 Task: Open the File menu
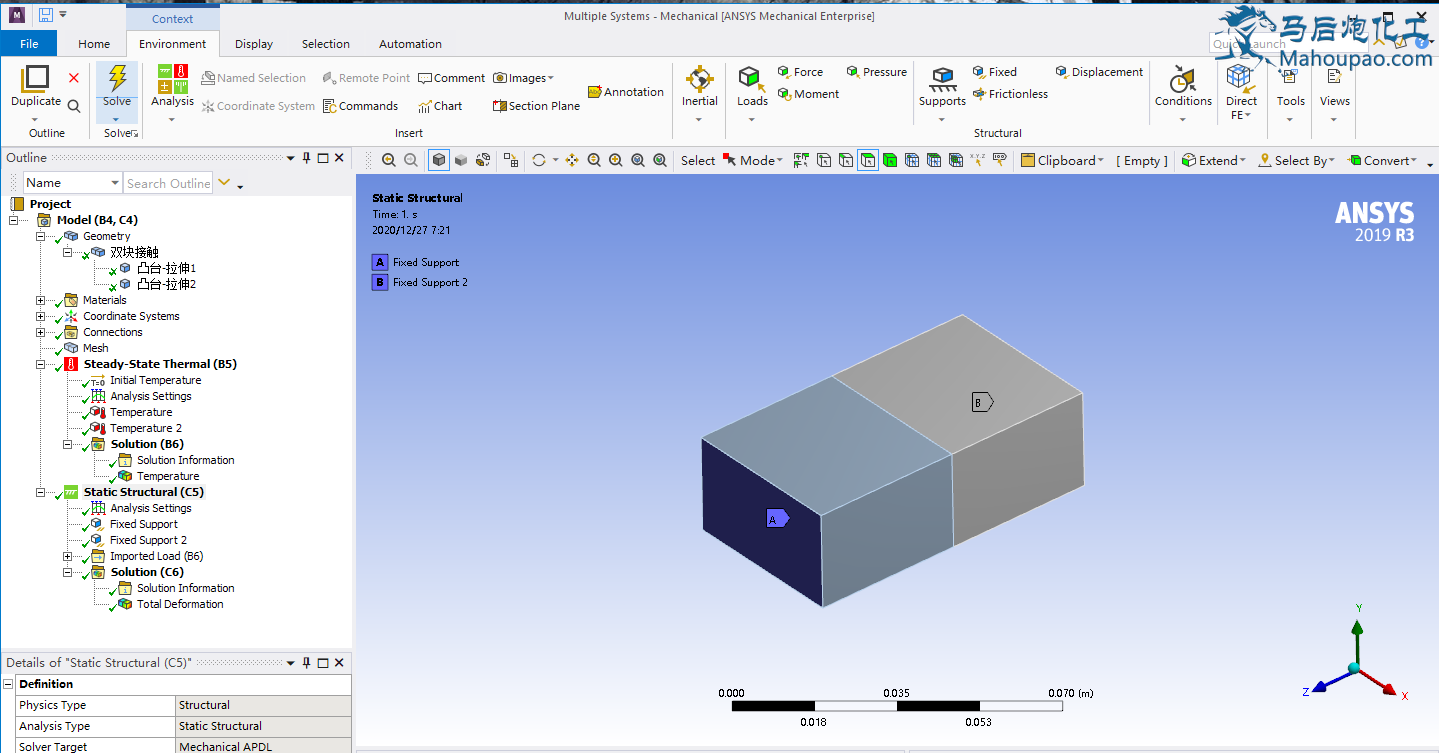pos(29,44)
